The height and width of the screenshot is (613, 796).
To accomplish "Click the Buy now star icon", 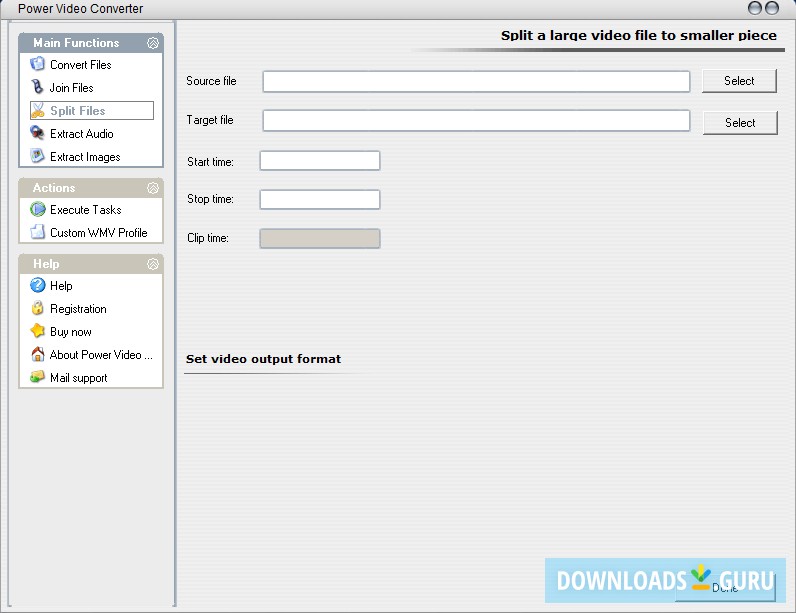I will (x=38, y=331).
